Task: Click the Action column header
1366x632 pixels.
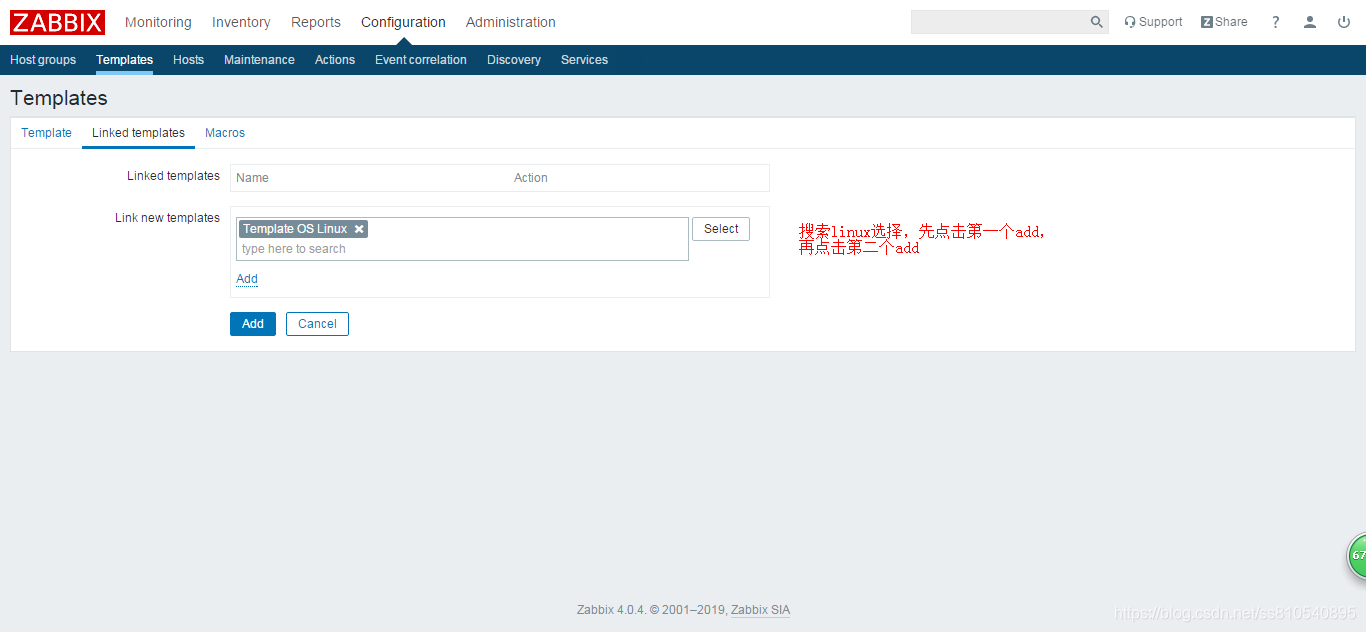Action: (x=531, y=178)
